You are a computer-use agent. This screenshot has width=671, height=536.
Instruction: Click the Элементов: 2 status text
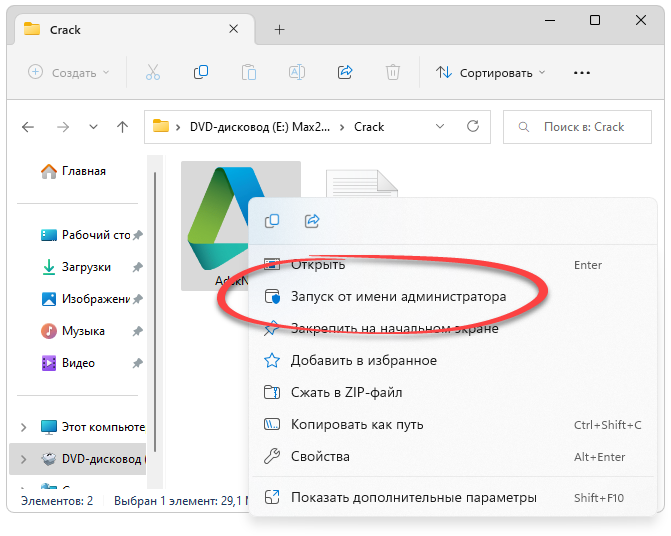click(x=57, y=500)
